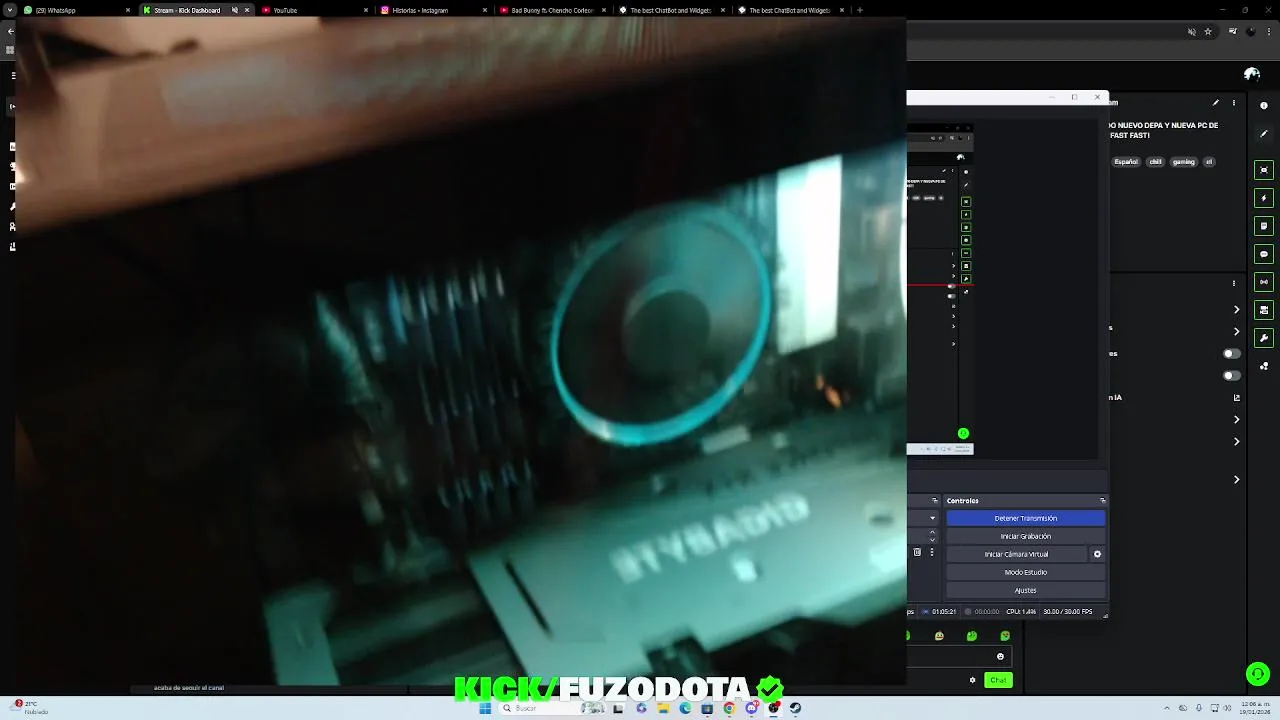
Task: Open tab search dropdown arrow
Action: [x=10, y=10]
